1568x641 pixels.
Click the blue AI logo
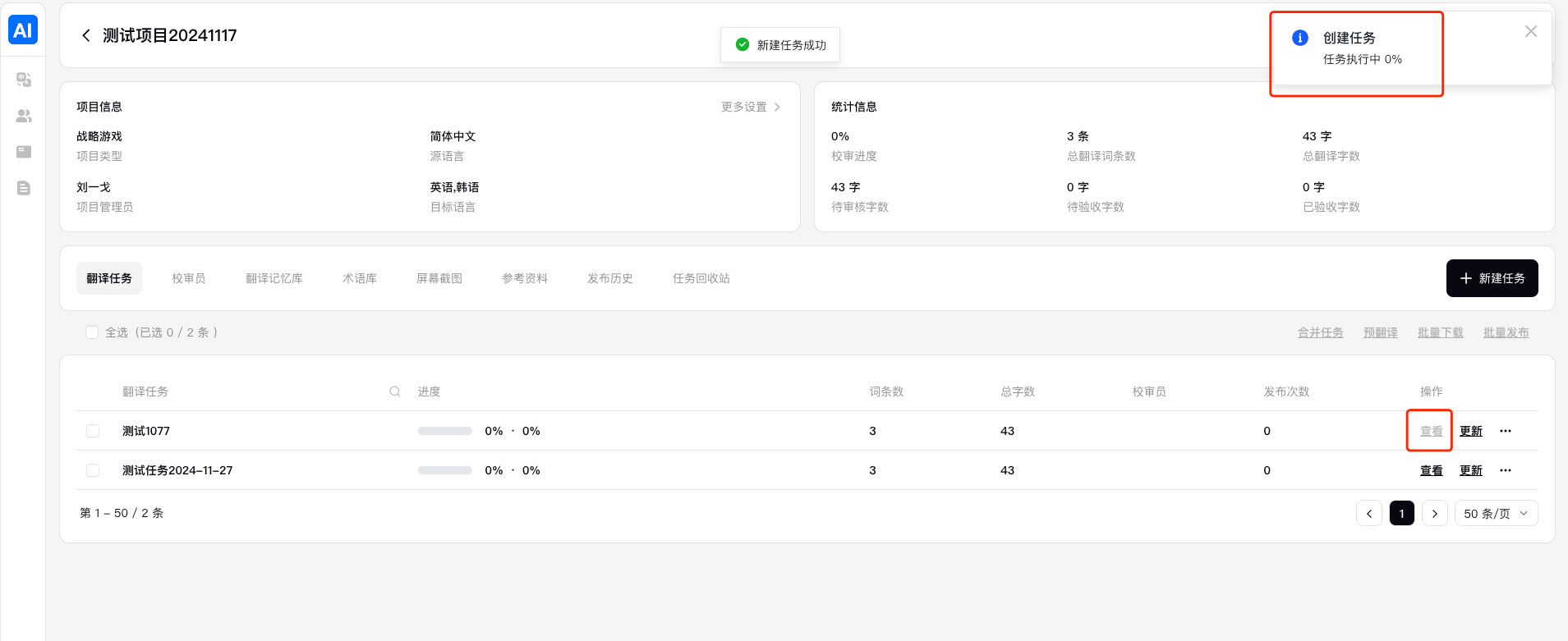23,30
